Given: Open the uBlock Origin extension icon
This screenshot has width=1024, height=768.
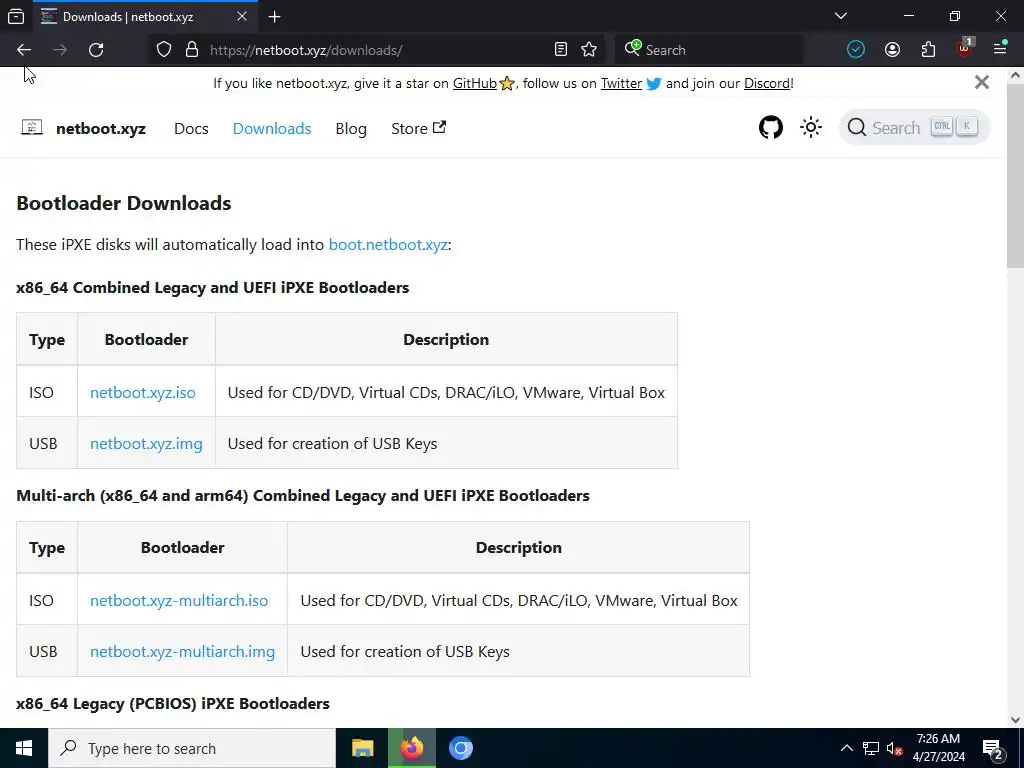Looking at the screenshot, I should click(x=965, y=48).
